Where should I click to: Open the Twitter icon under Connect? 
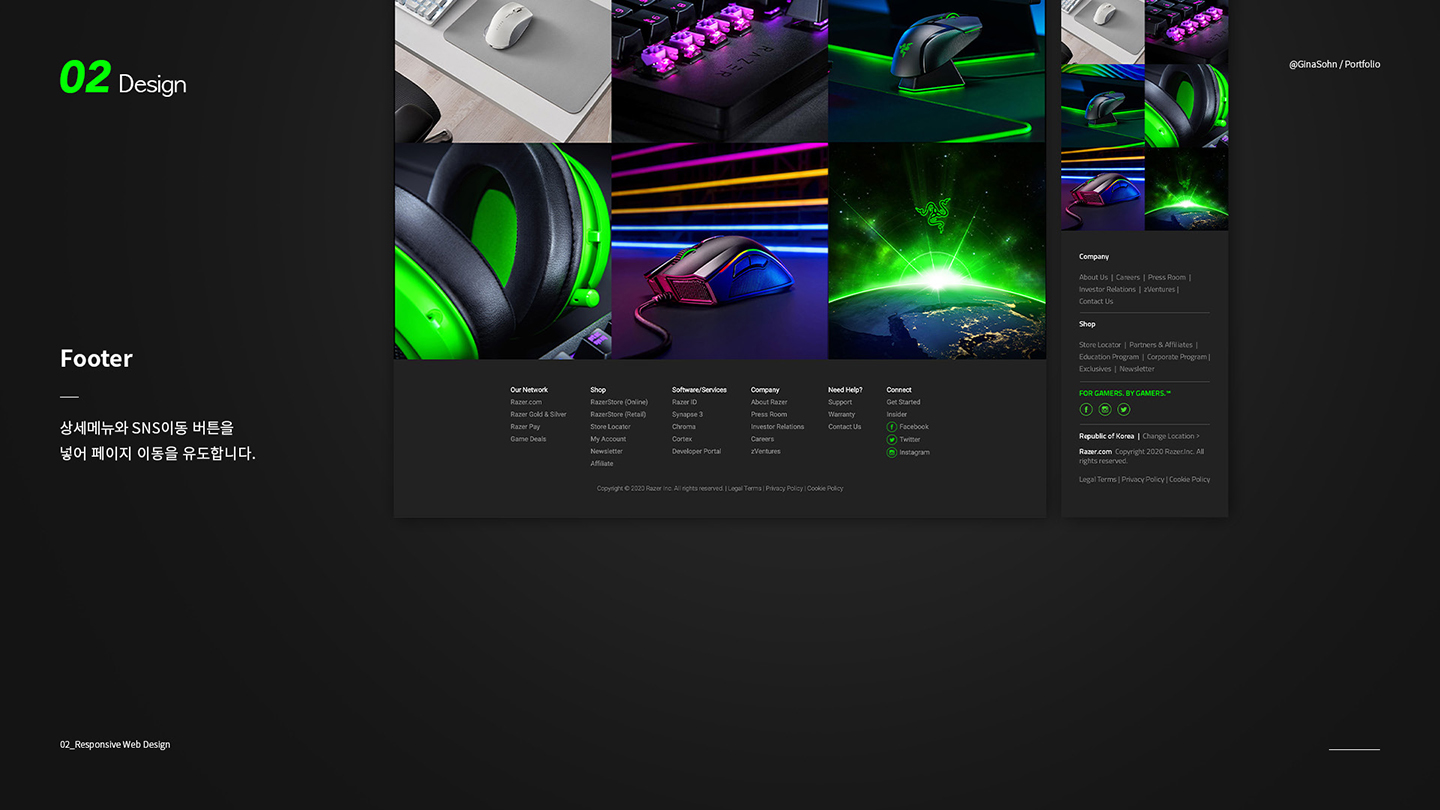pyautogui.click(x=892, y=439)
